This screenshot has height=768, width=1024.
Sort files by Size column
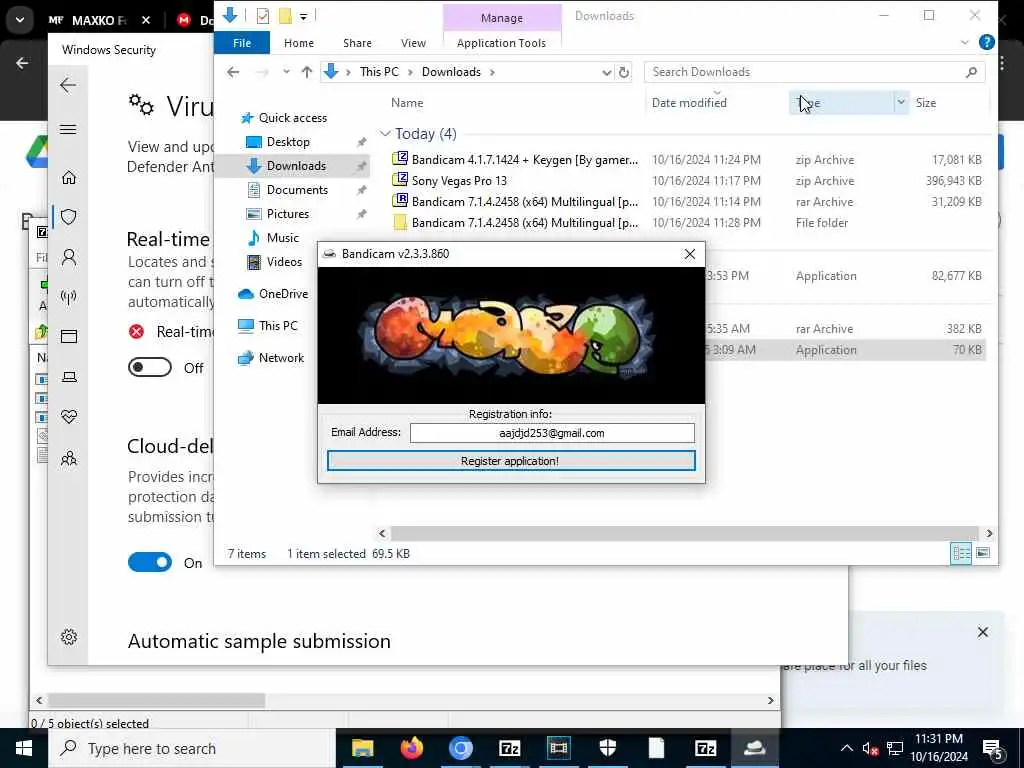point(925,103)
